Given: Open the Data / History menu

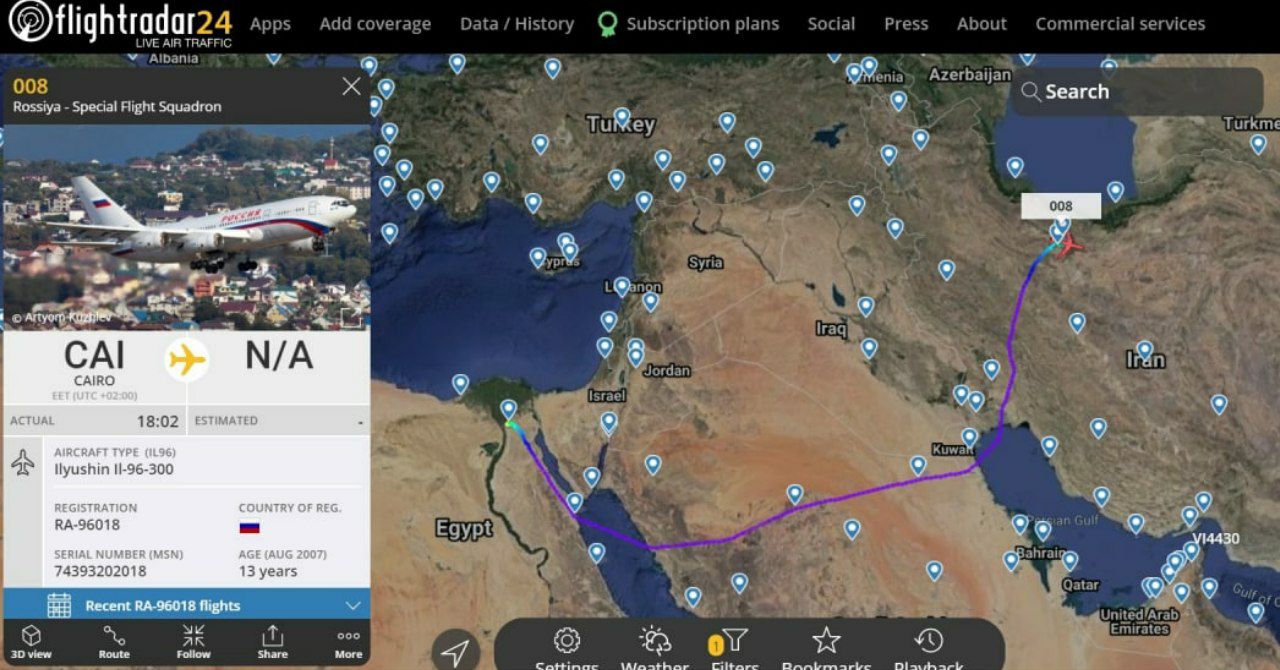Looking at the screenshot, I should click(517, 24).
